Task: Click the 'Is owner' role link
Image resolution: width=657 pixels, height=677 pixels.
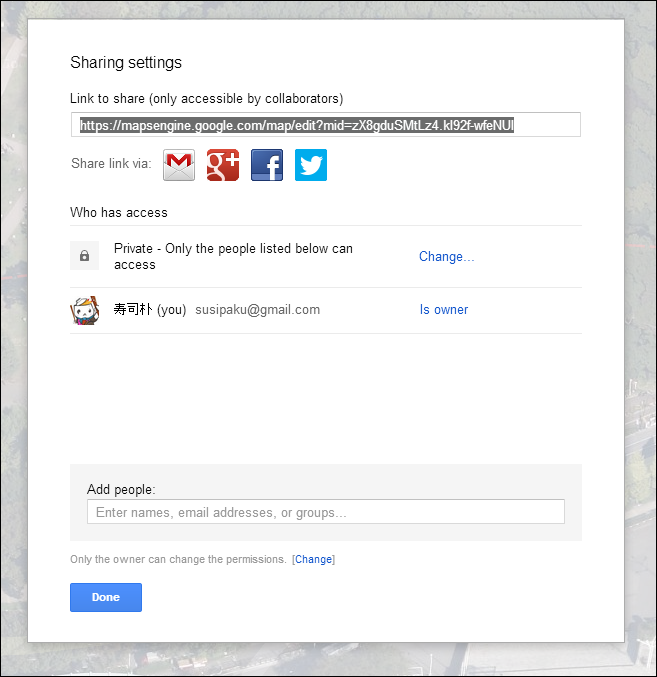Action: (443, 310)
